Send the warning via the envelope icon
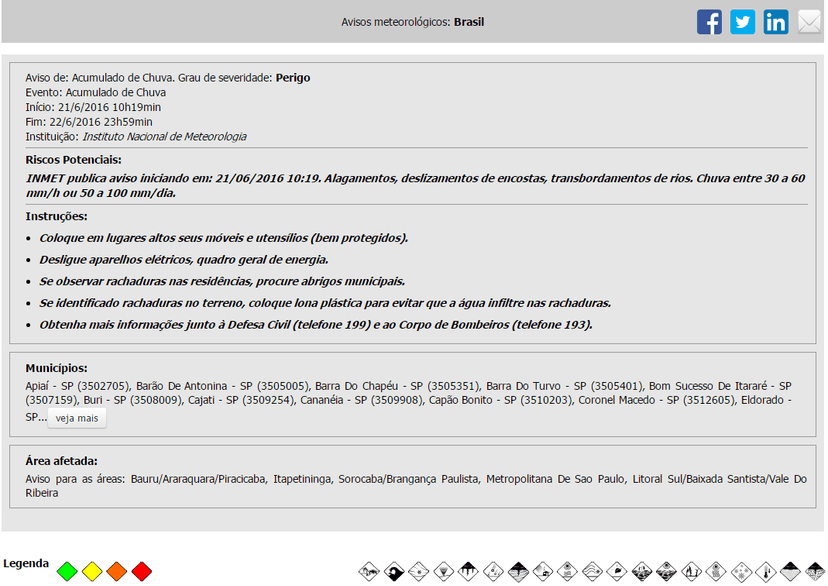Viewport: 828px width, 586px height. (809, 22)
